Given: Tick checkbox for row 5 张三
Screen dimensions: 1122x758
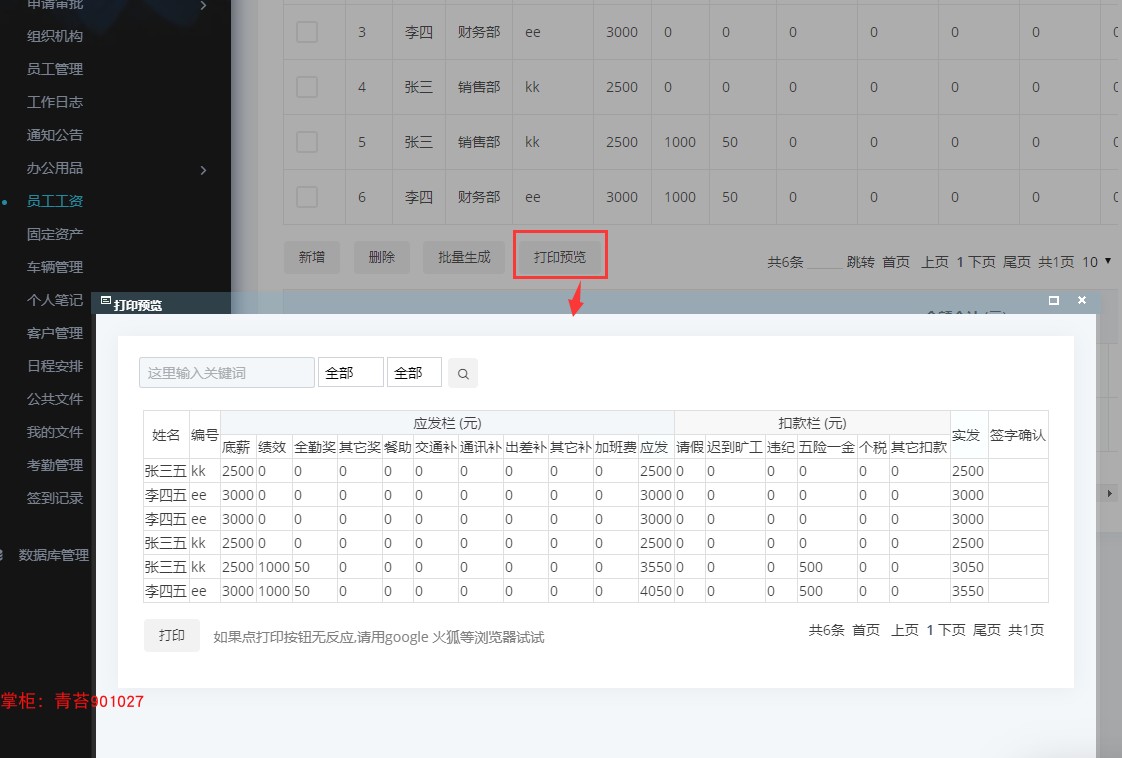Looking at the screenshot, I should (x=307, y=142).
